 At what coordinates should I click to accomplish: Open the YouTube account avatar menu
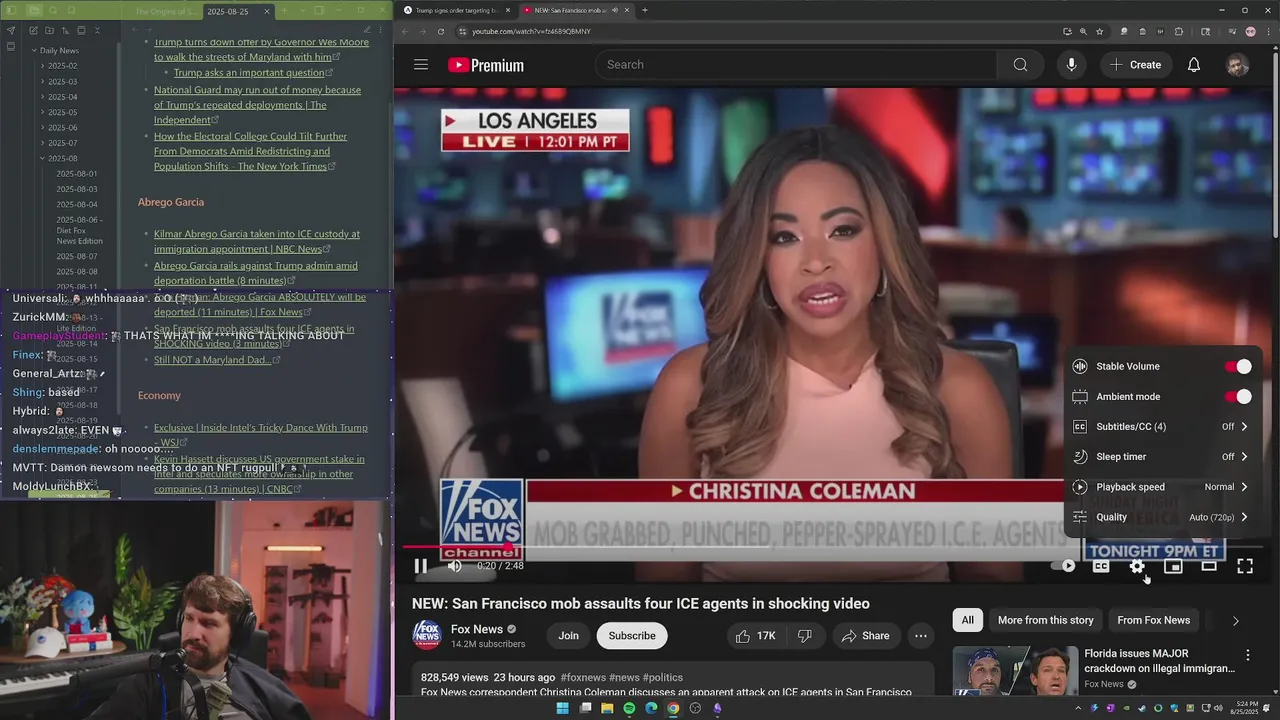click(x=1237, y=65)
